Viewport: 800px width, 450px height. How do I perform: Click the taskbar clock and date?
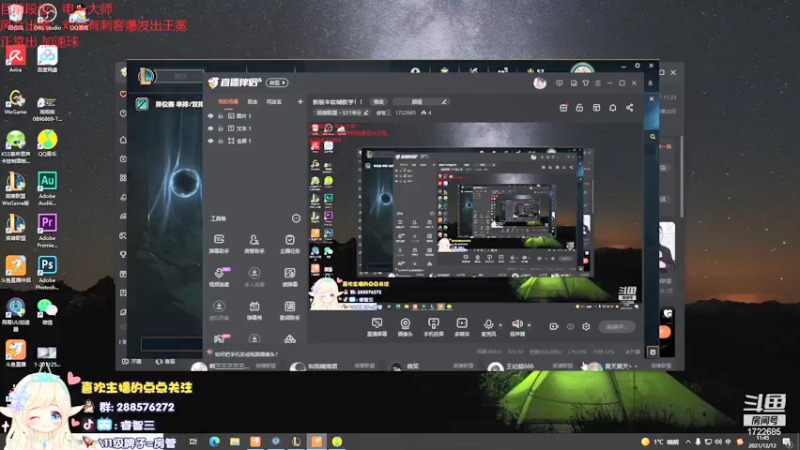click(x=763, y=442)
